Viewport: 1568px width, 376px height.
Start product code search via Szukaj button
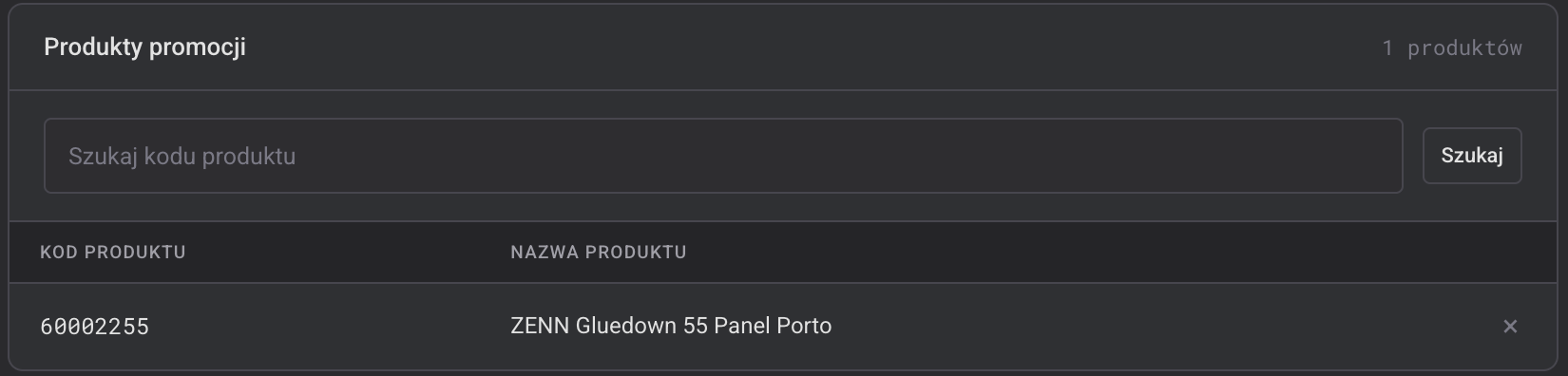[x=1472, y=156]
